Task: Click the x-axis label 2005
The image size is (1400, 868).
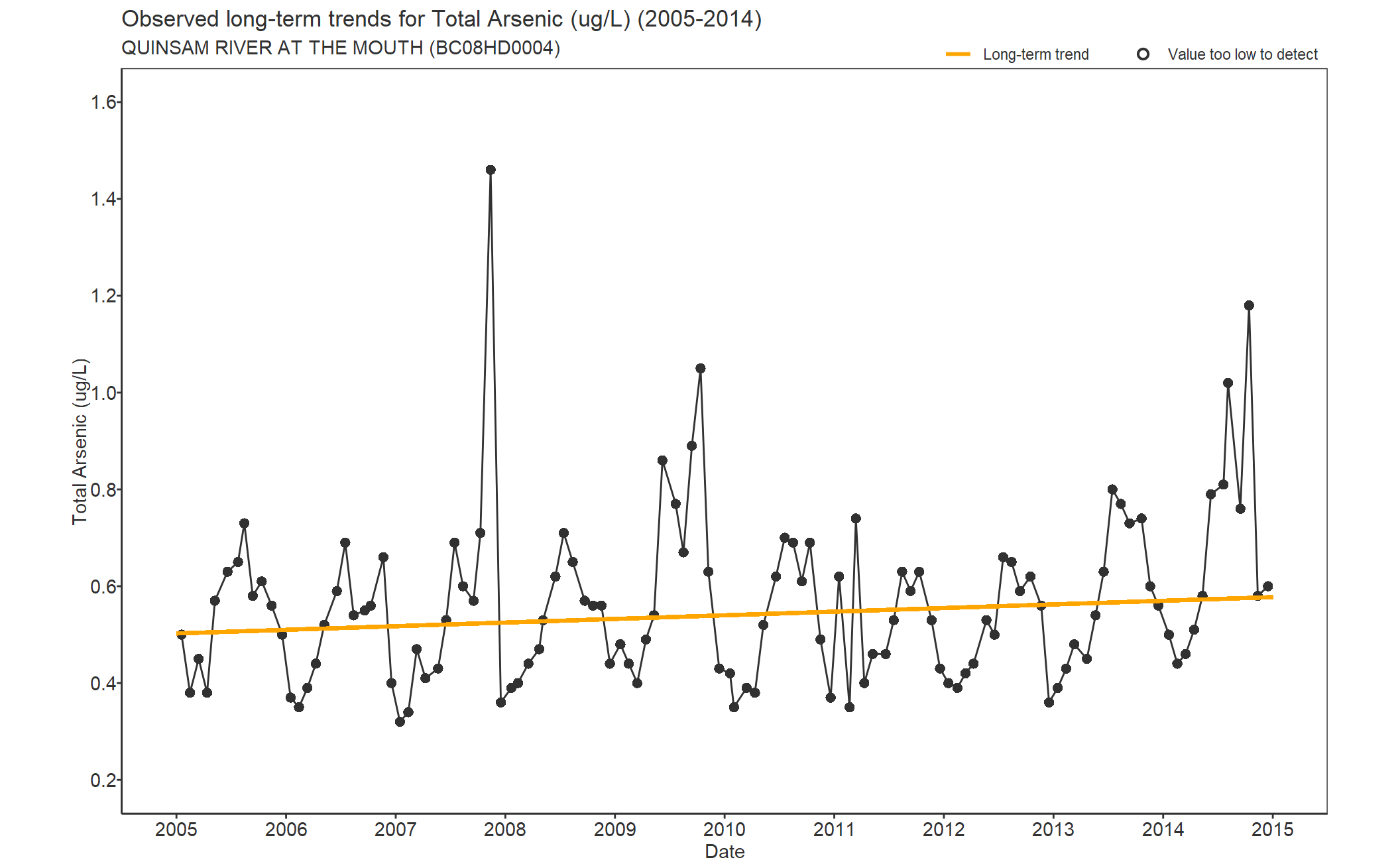Action: pos(176,830)
